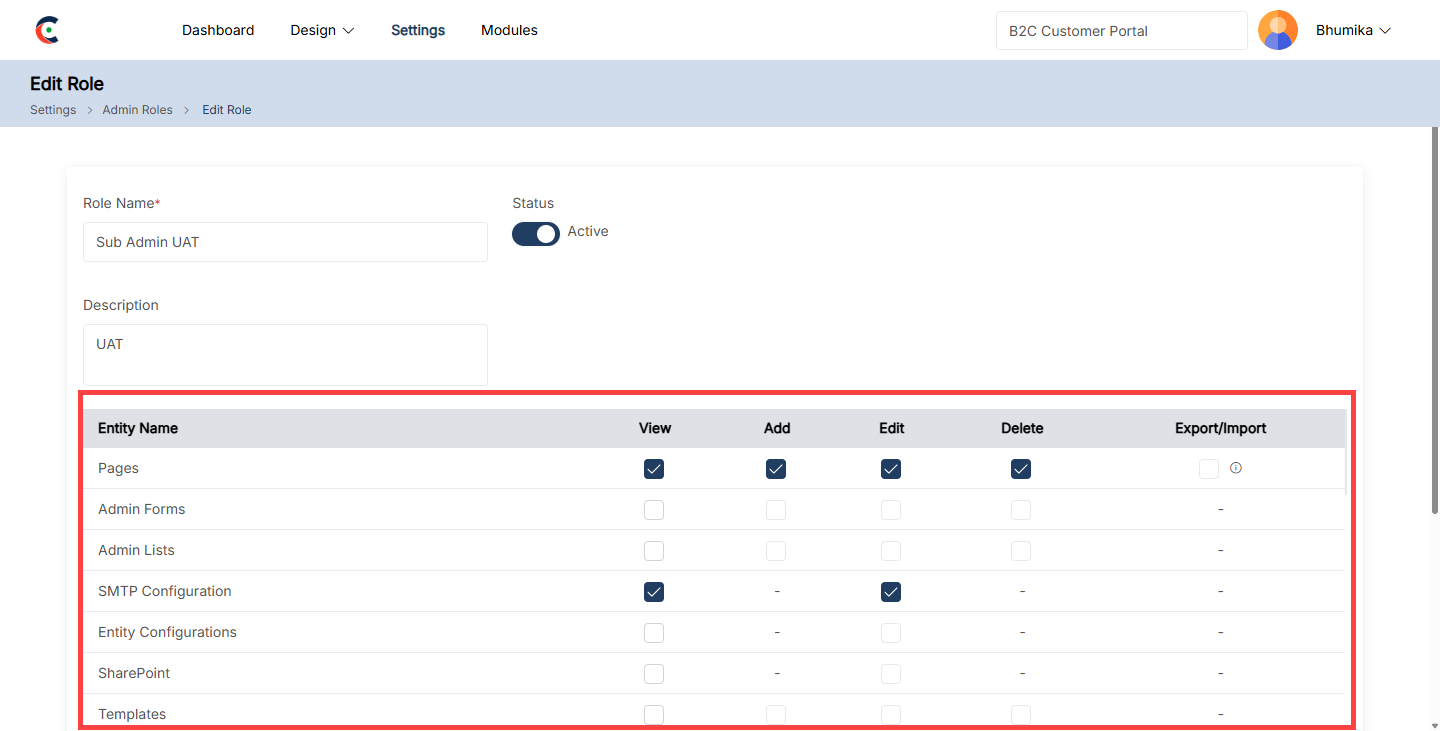Toggle the Active status switch
The width and height of the screenshot is (1440, 731).
click(x=536, y=234)
